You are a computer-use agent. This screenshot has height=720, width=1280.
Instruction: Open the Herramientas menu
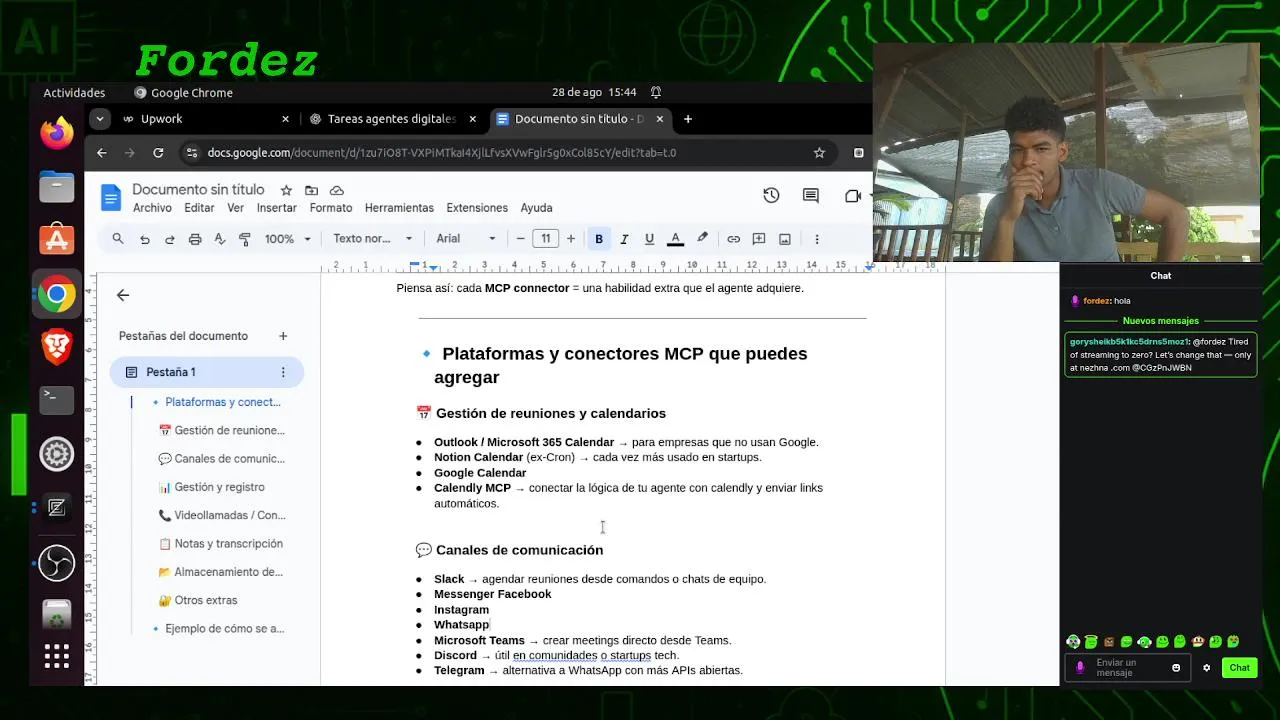[399, 208]
